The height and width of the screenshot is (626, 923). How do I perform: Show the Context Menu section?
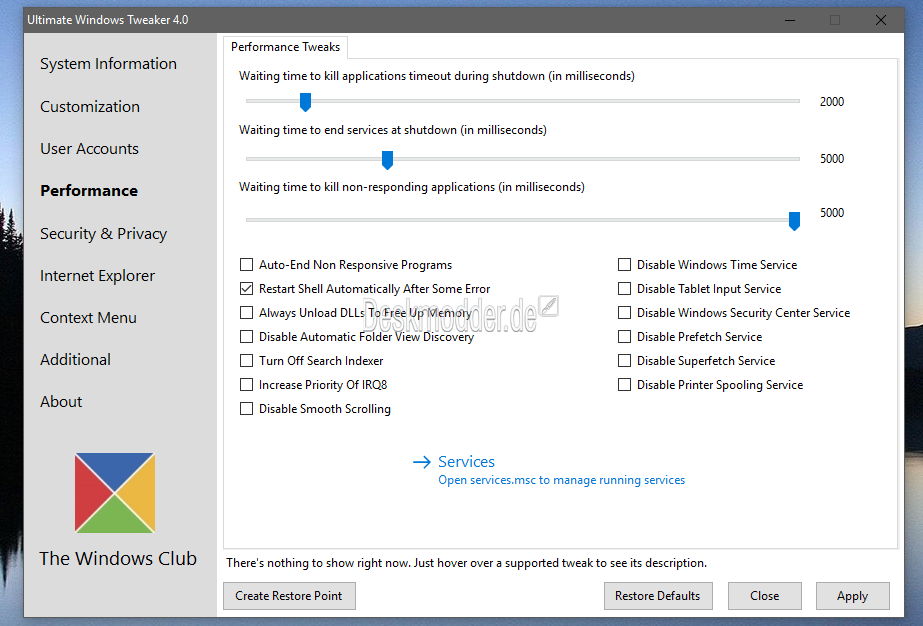(88, 318)
